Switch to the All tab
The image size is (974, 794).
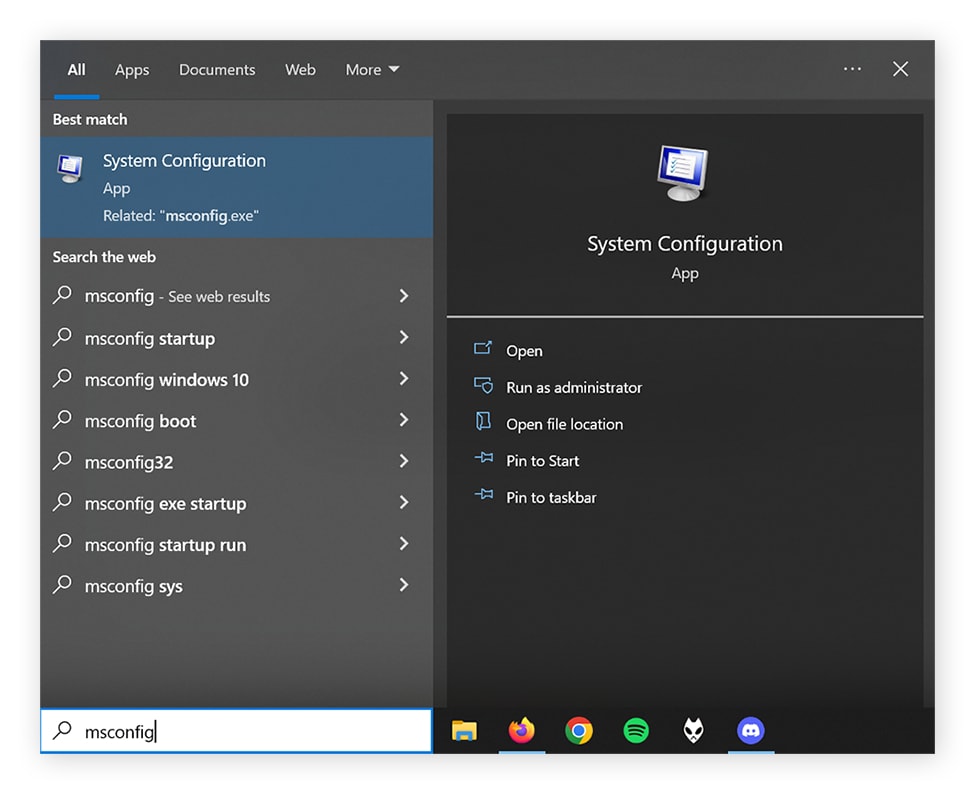coord(76,70)
